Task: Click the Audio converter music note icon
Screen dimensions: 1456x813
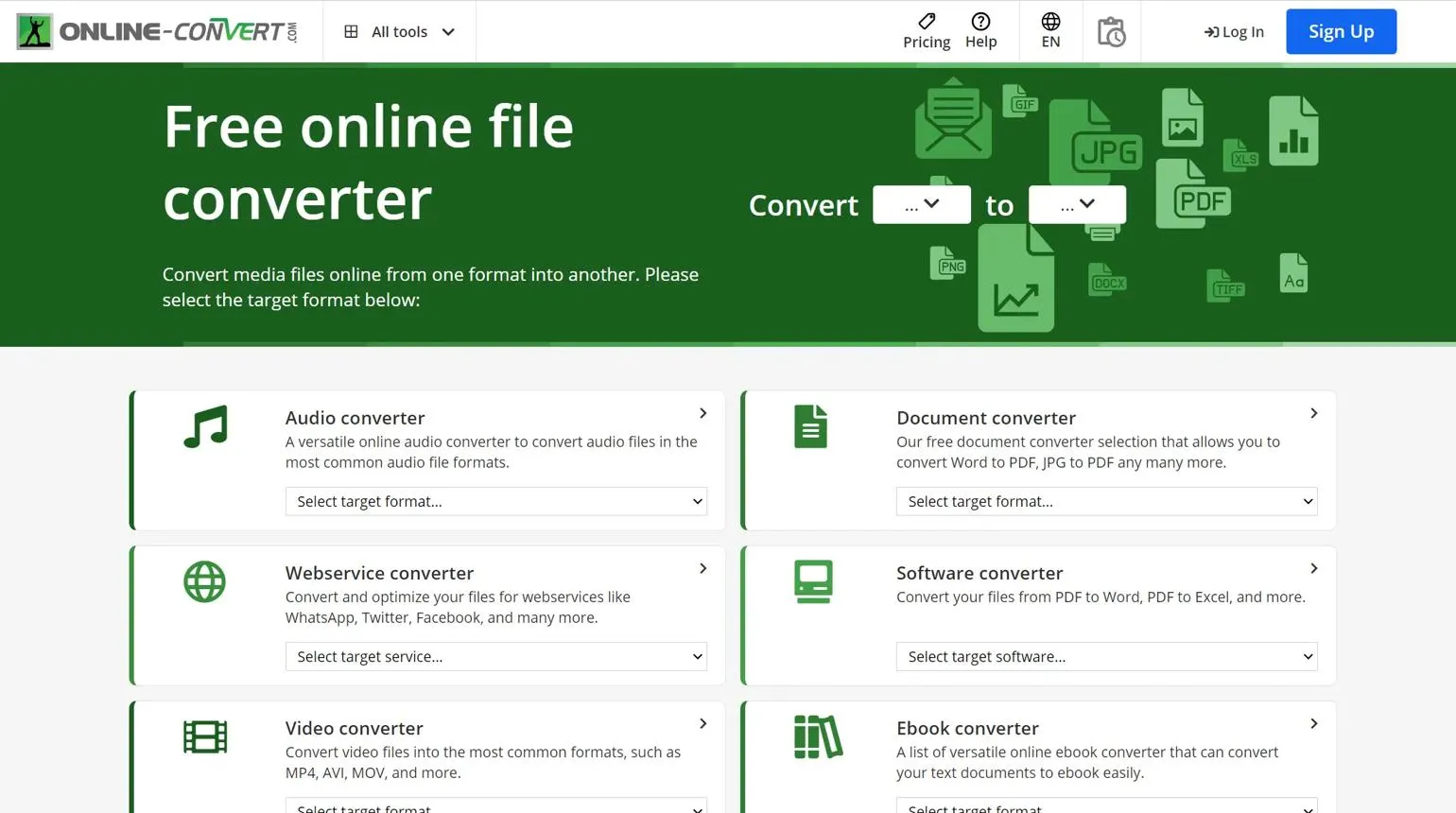Action: point(205,427)
